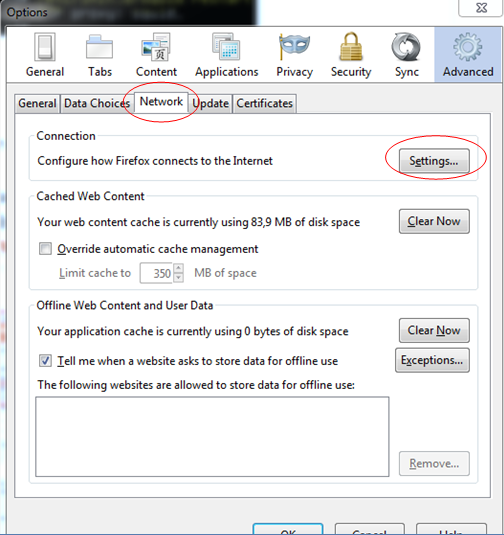The height and width of the screenshot is (535, 504).
Task: Click 'Offline Web Content and User Data' heading
Action: 125,305
